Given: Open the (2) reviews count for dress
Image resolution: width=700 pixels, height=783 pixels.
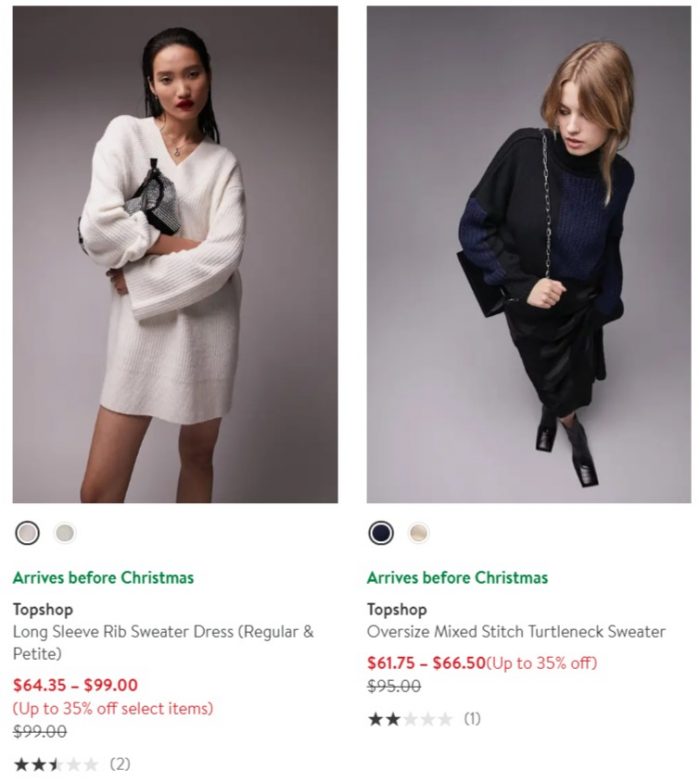Looking at the screenshot, I should pyautogui.click(x=120, y=765).
